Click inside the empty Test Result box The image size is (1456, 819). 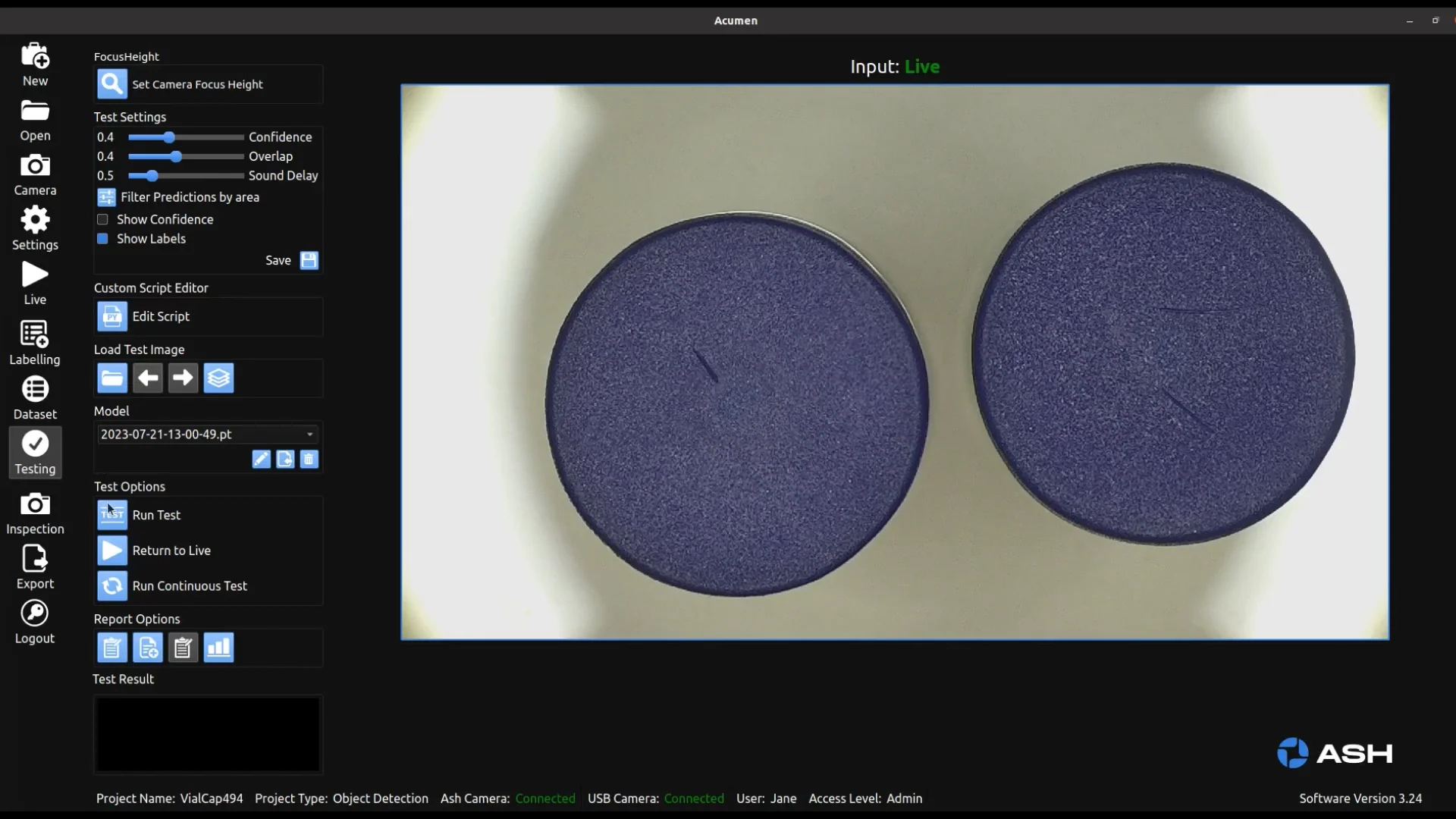pyautogui.click(x=207, y=733)
